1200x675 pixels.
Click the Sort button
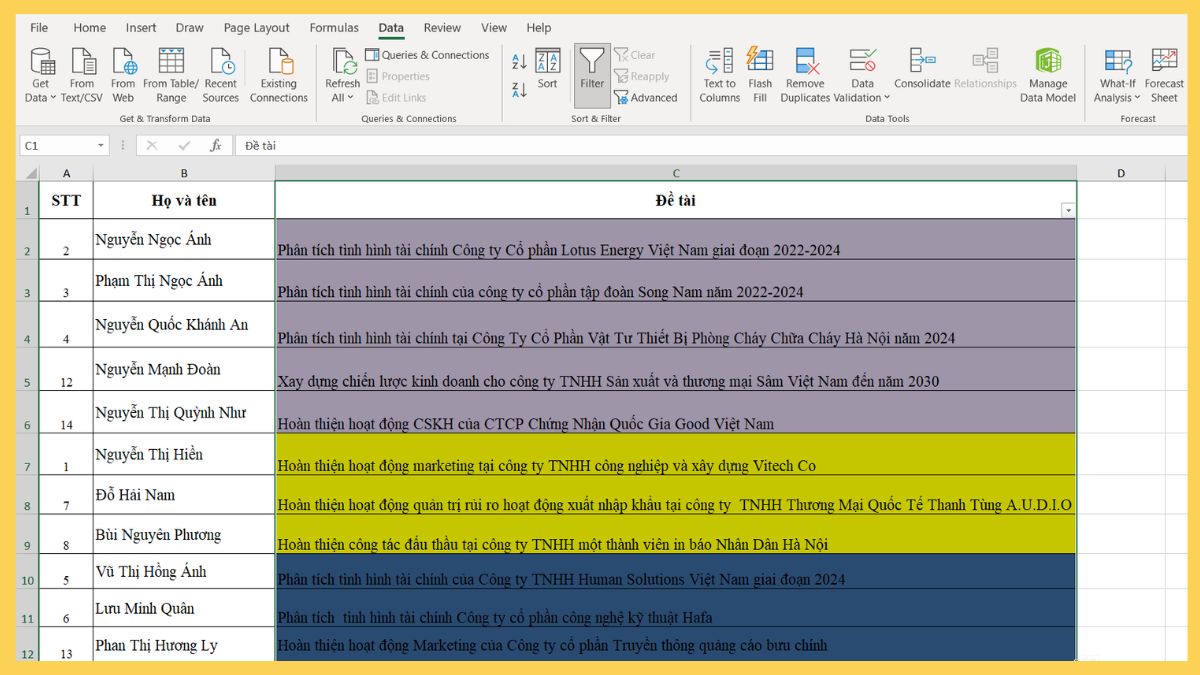tap(547, 74)
